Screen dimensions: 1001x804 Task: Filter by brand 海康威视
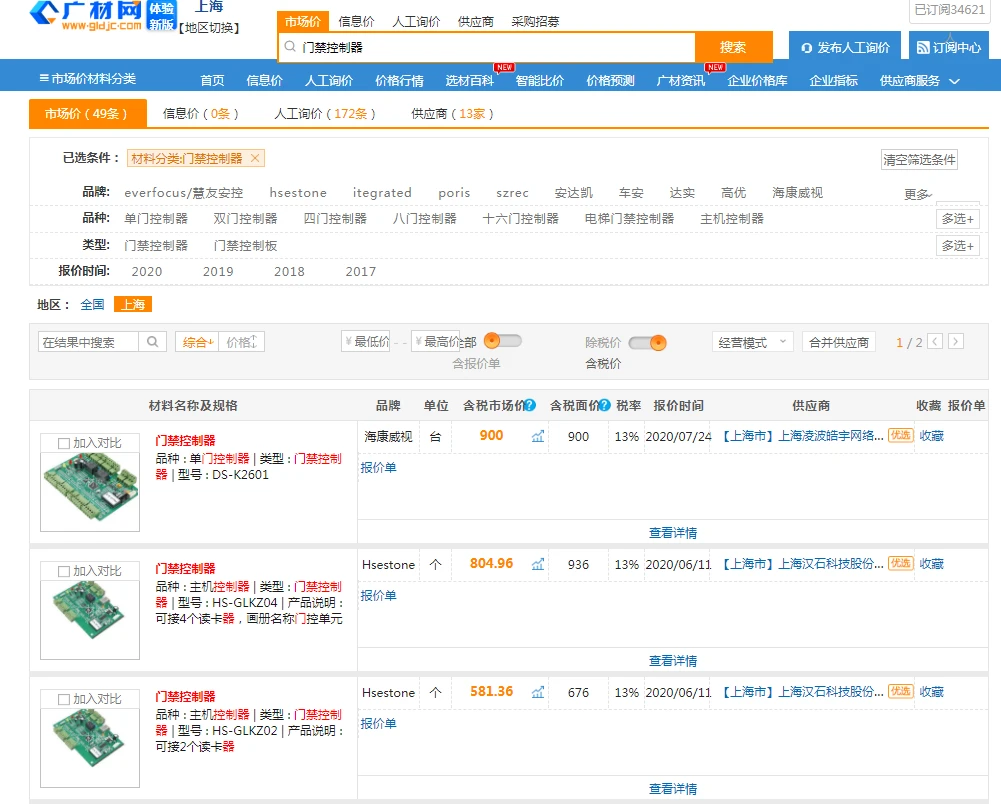point(797,193)
